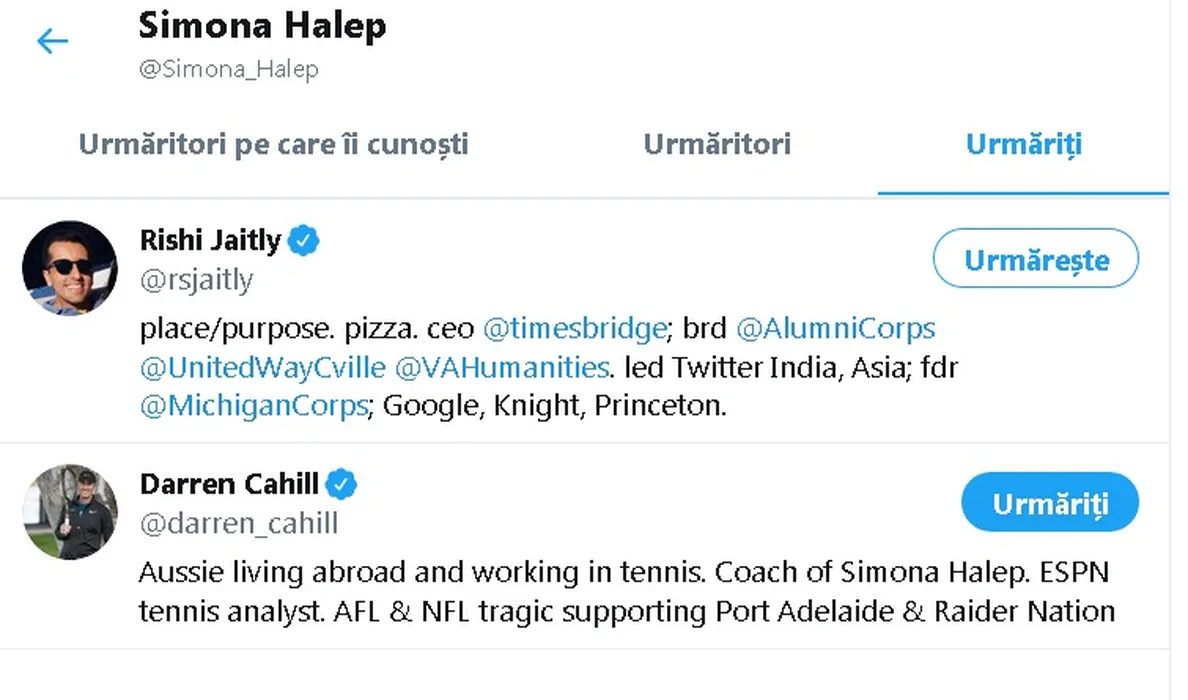Open Darren Cahill's profile photo
This screenshot has height=700, width=1188.
pyautogui.click(x=70, y=511)
